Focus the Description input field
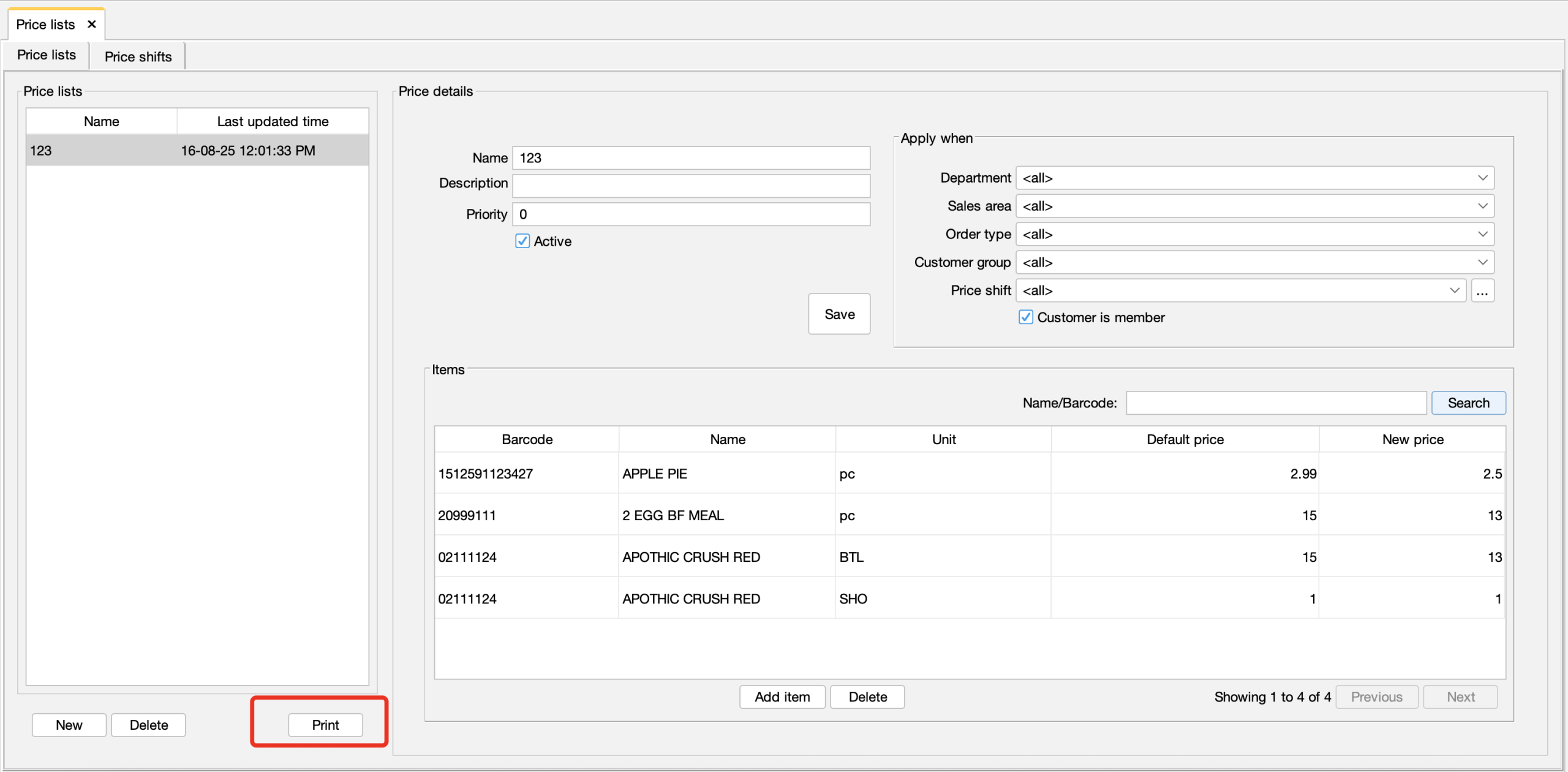This screenshot has width=1568, height=772. point(692,186)
